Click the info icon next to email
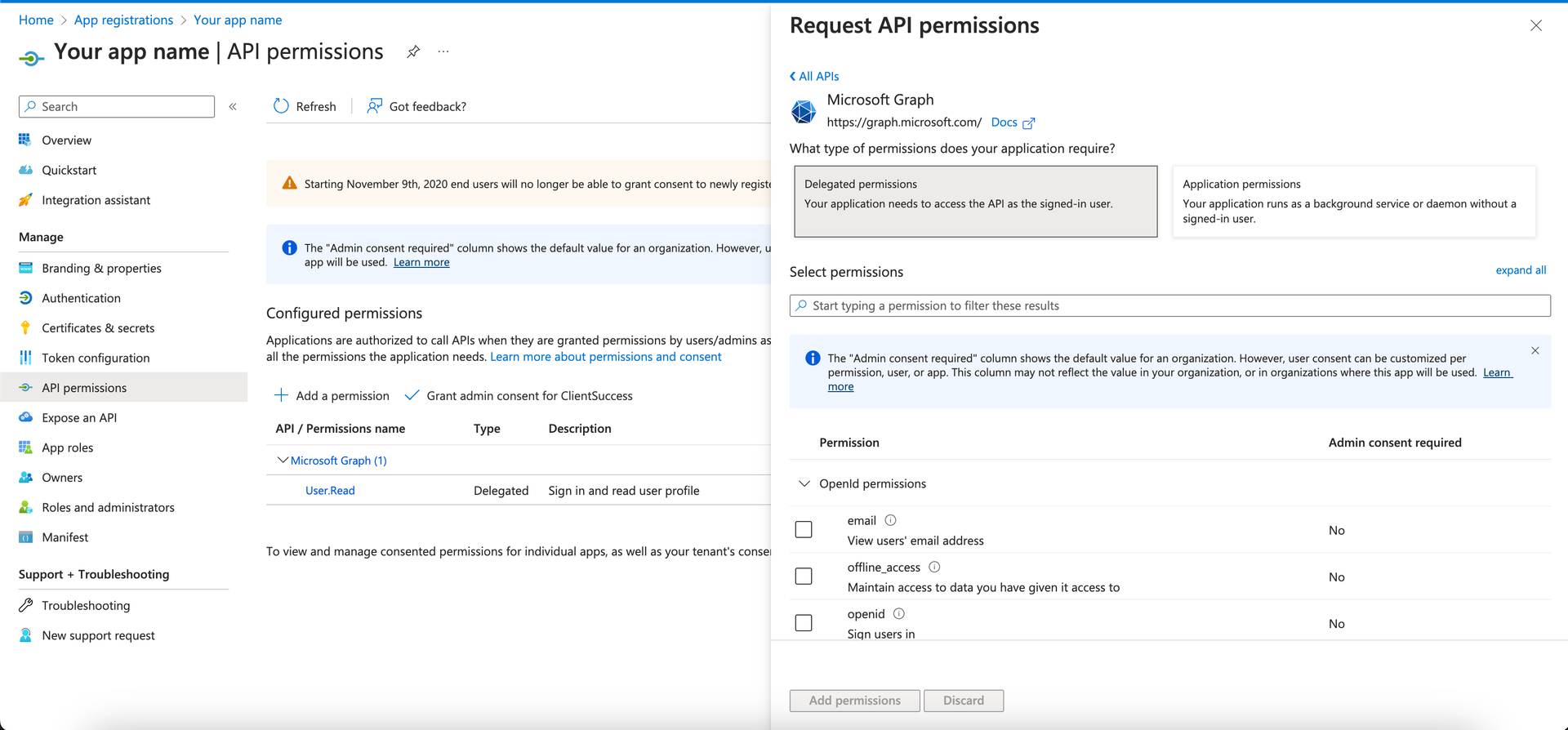This screenshot has height=730, width=1568. (891, 520)
